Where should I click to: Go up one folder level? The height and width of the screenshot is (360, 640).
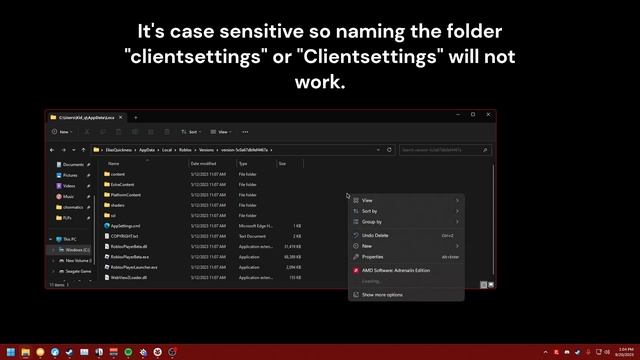tap(83, 150)
